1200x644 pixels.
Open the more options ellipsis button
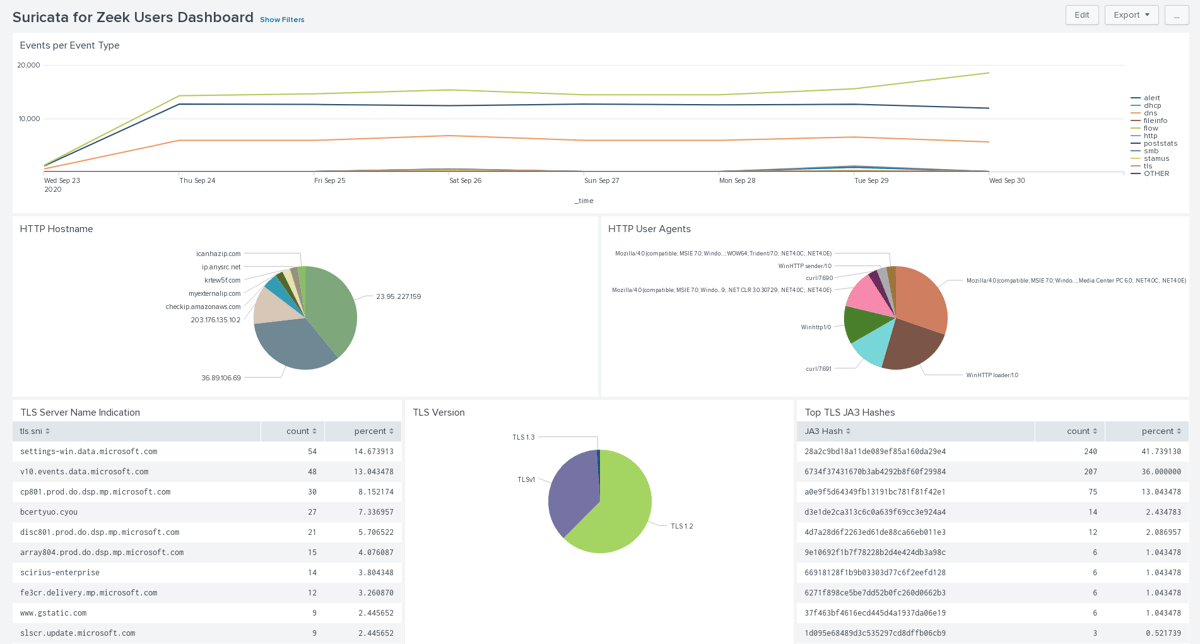coord(1176,15)
